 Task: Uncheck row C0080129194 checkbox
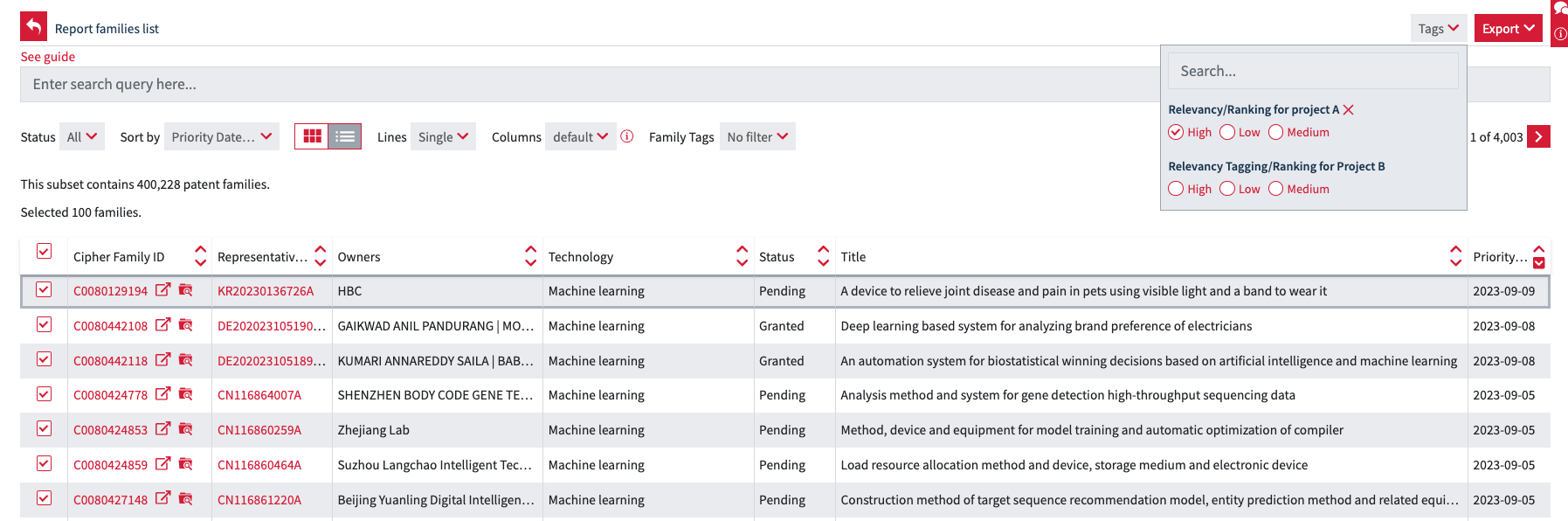click(44, 289)
